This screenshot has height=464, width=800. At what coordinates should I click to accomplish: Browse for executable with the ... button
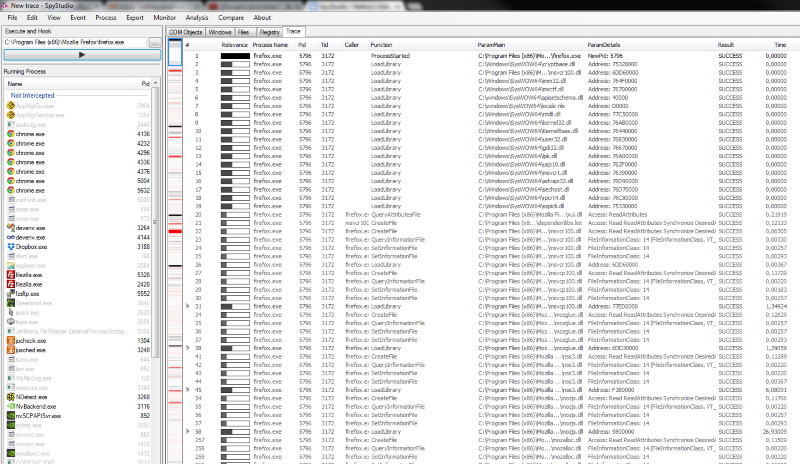[155, 43]
